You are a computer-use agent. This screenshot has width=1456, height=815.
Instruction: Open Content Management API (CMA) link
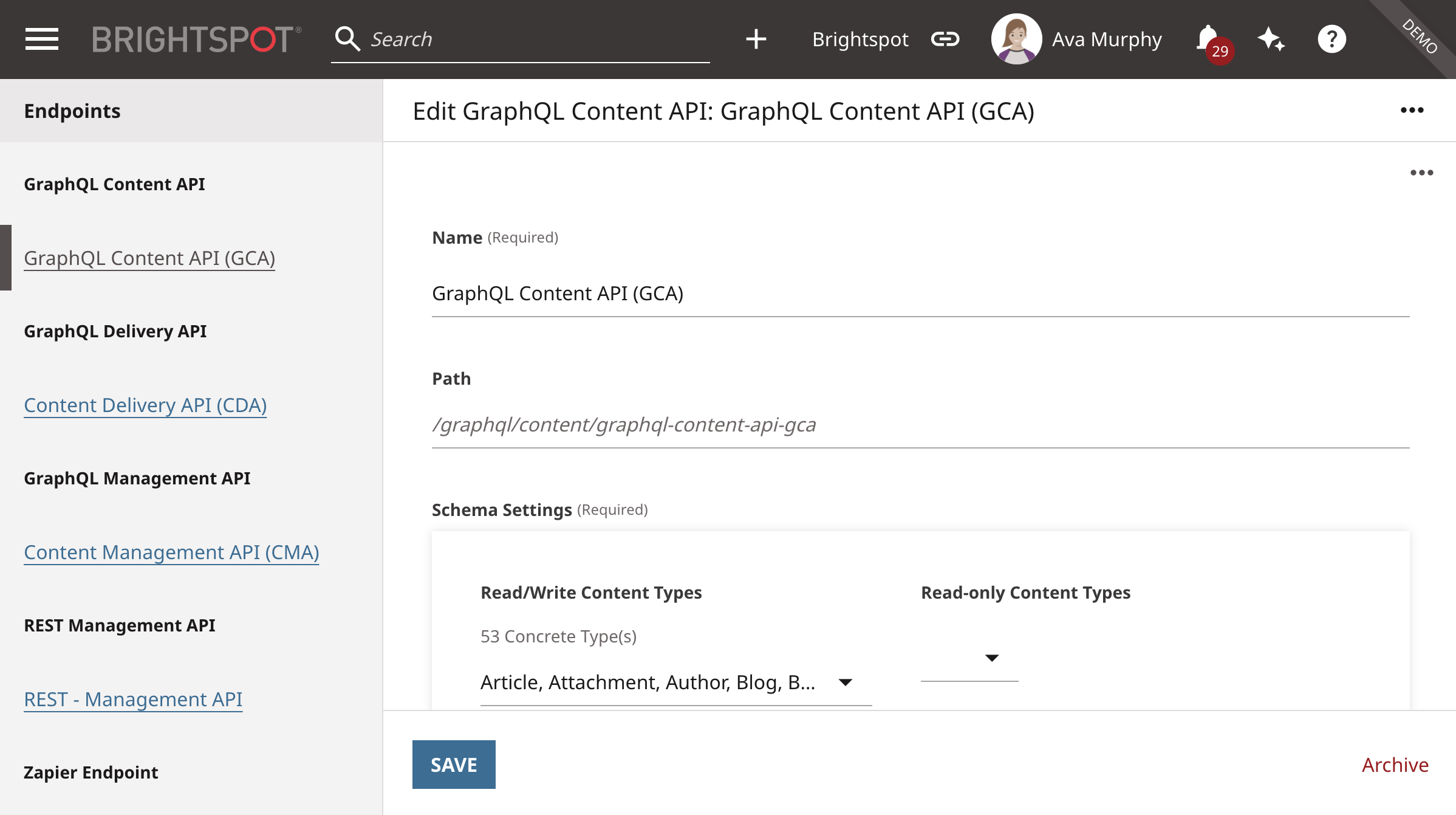[171, 552]
